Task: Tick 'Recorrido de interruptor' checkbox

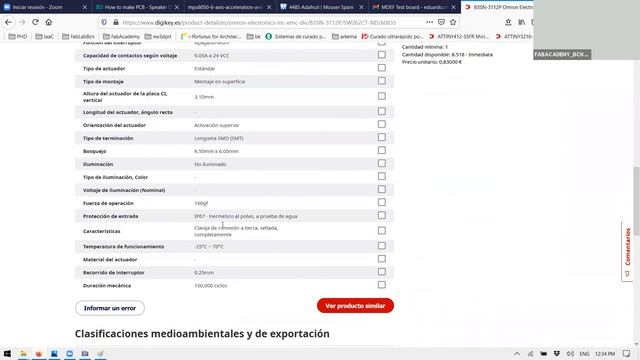Action: [x=382, y=272]
